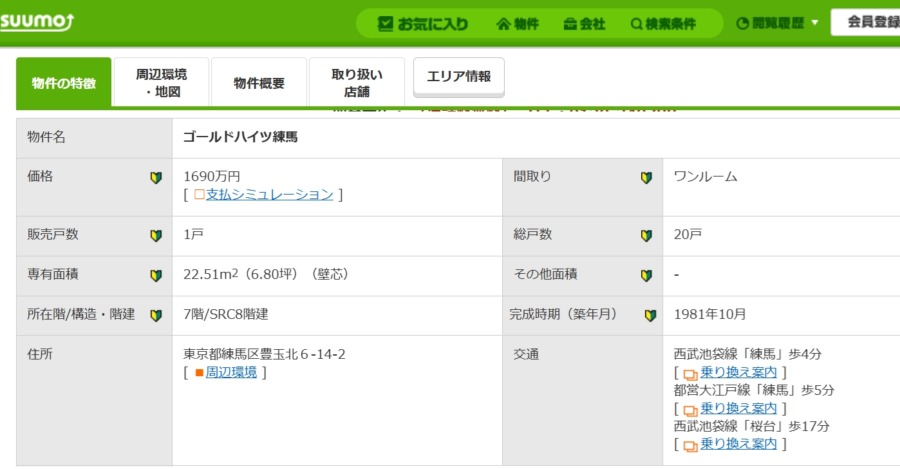Open saved companies (会社) in header
Screen dimensions: 900x469
coord(584,24)
